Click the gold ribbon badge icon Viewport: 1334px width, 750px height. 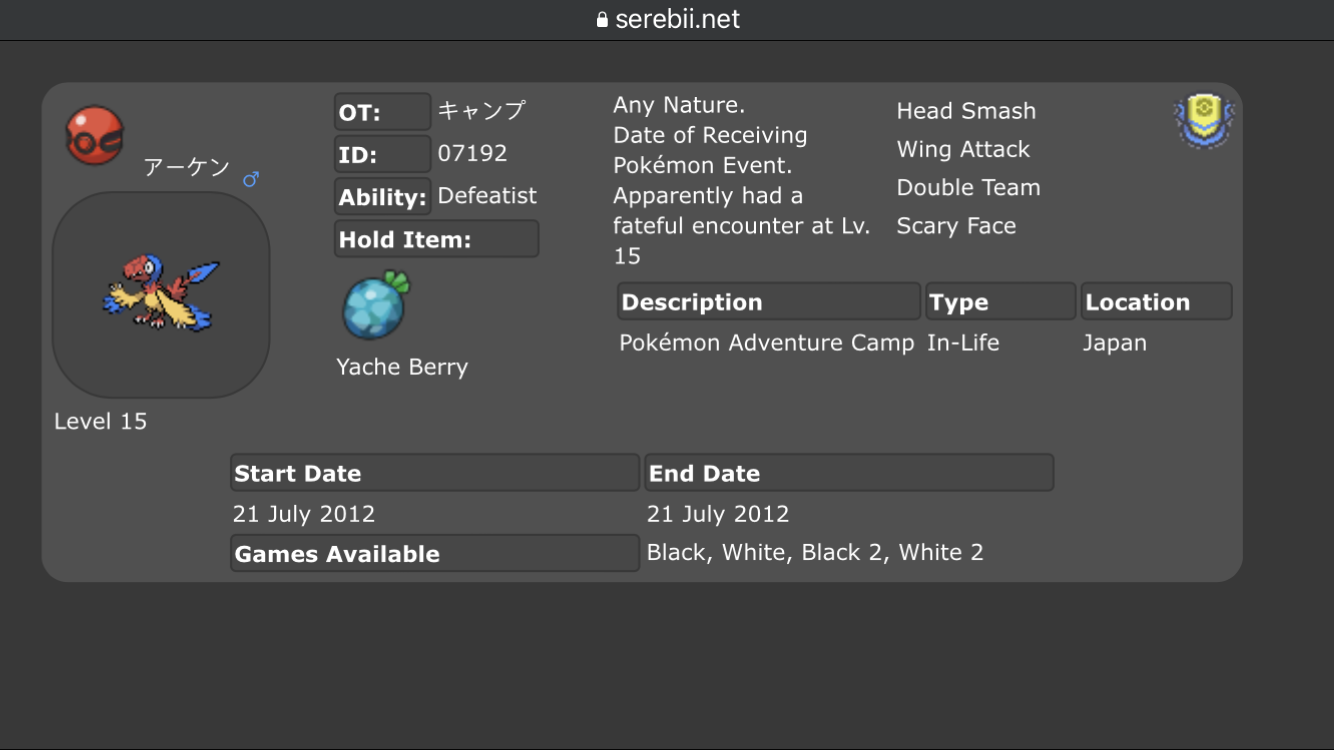click(x=1203, y=122)
